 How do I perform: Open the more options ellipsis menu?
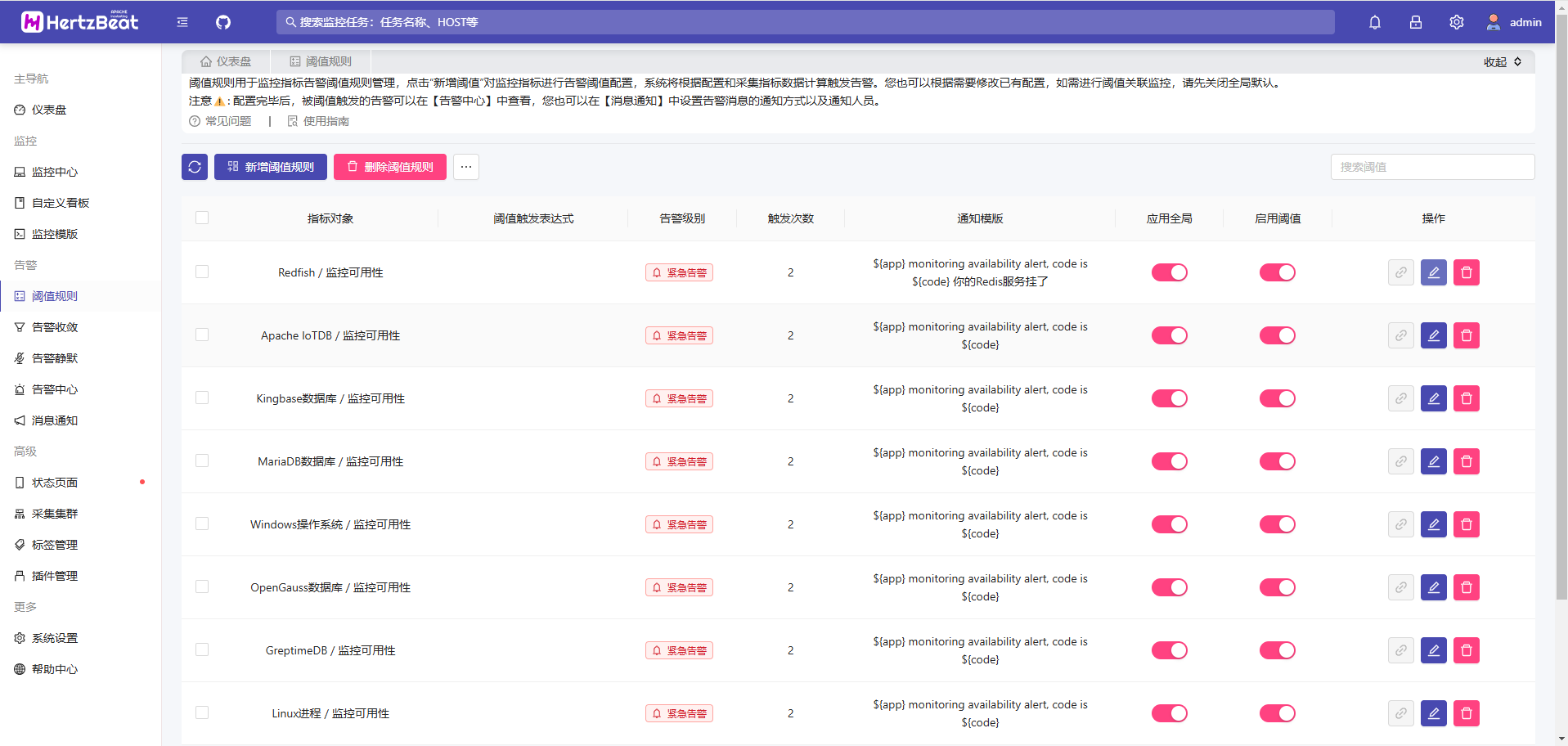pos(465,167)
